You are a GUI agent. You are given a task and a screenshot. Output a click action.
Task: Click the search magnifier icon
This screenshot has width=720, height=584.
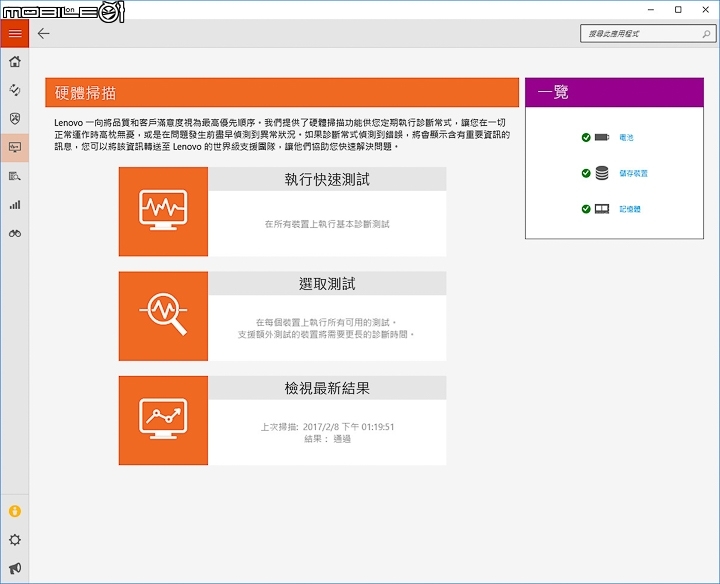(x=706, y=34)
